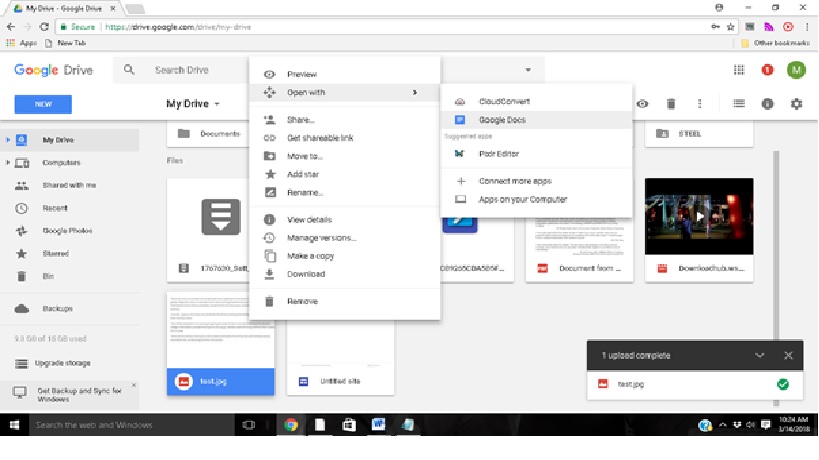
Task: Select My Drive in the sidebar
Action: coord(69,140)
